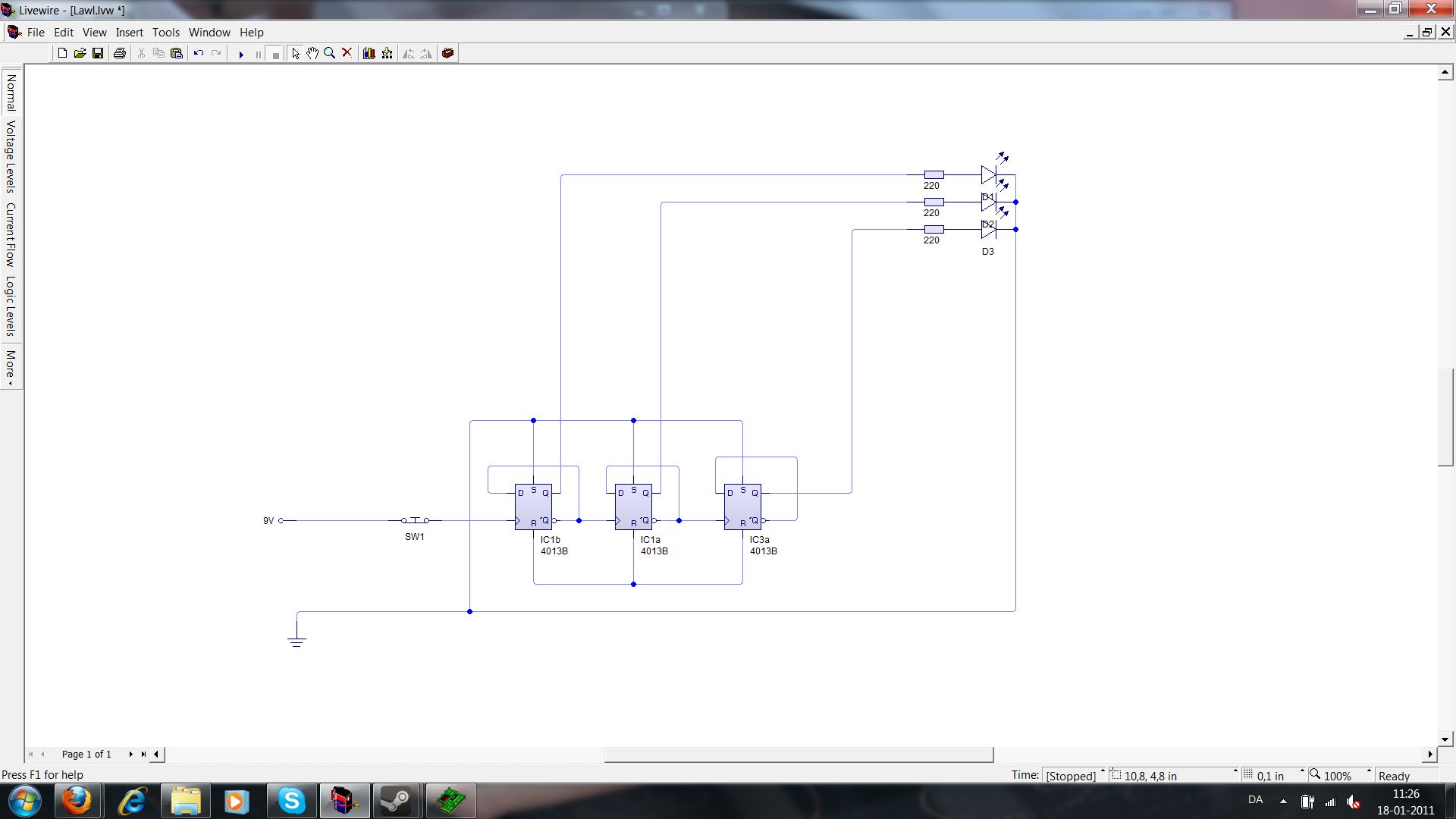This screenshot has height=819, width=1456.
Task: Click the explain circuit icon
Action: [x=388, y=53]
